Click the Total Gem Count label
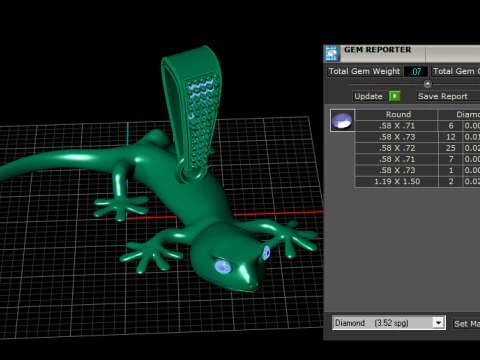This screenshot has height=360, width=480. [456, 71]
